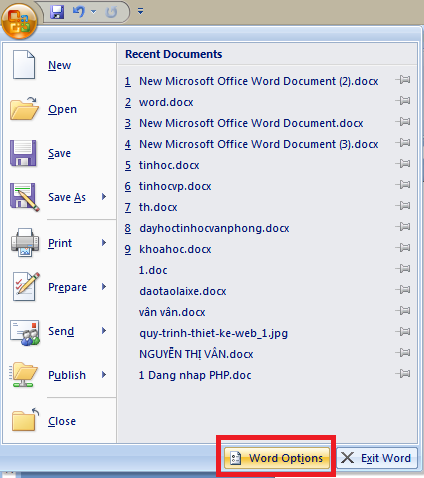Click the blank page New icon
Screen dimensions: 424x478
[x=24, y=65]
